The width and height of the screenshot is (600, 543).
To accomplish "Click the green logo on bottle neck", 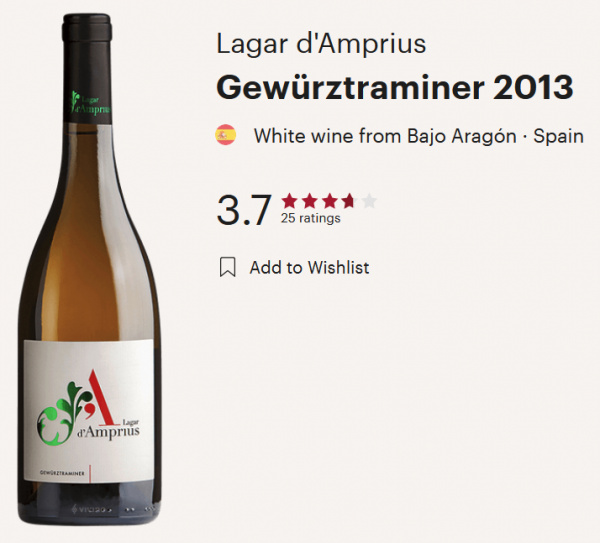I will tap(90, 103).
